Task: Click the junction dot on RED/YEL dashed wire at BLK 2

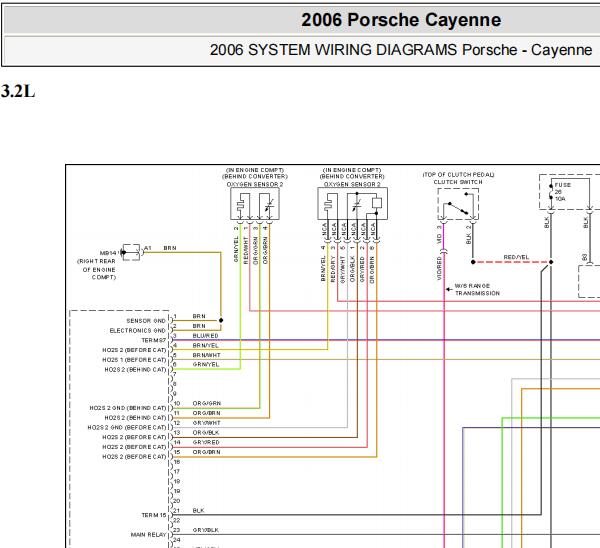Action: pyautogui.click(x=473, y=262)
